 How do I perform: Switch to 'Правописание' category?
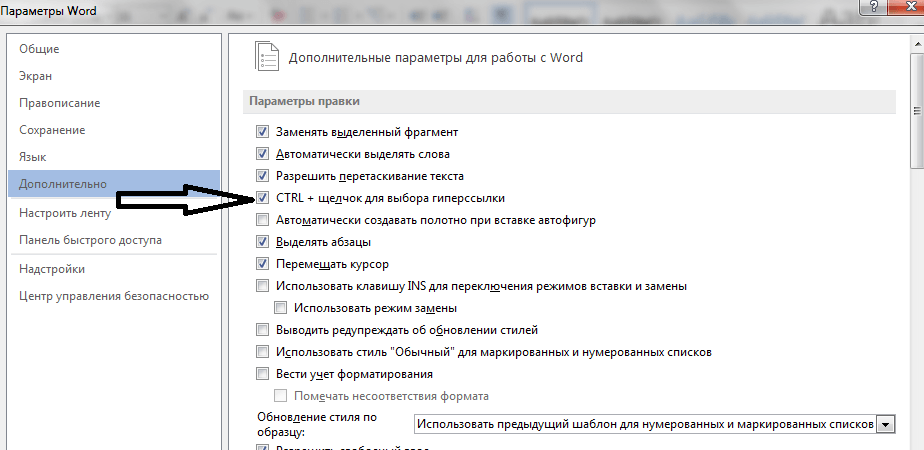(59, 103)
